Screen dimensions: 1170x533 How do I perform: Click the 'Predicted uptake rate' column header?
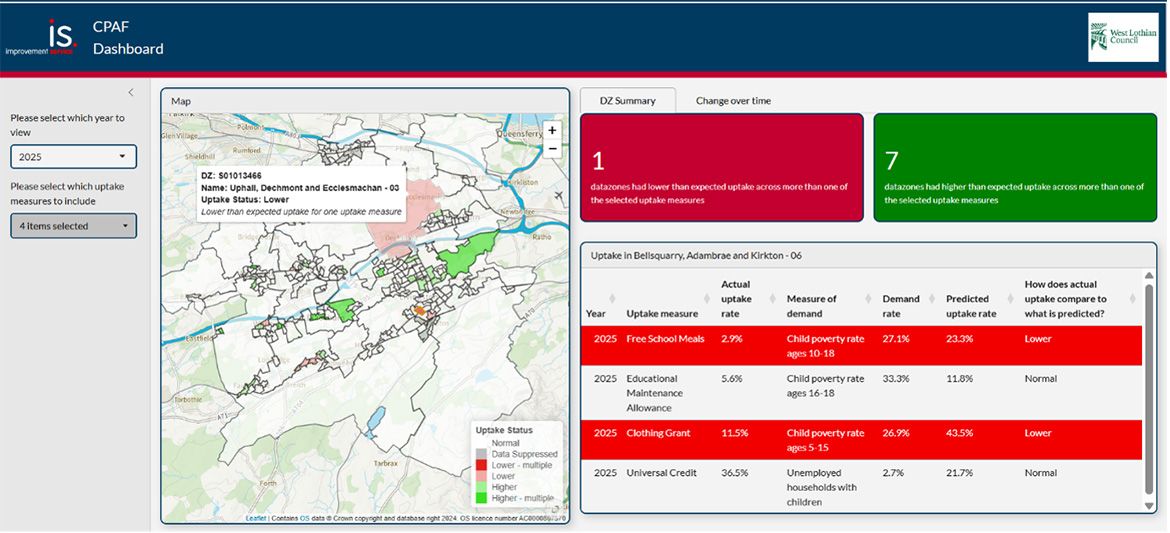pos(971,306)
